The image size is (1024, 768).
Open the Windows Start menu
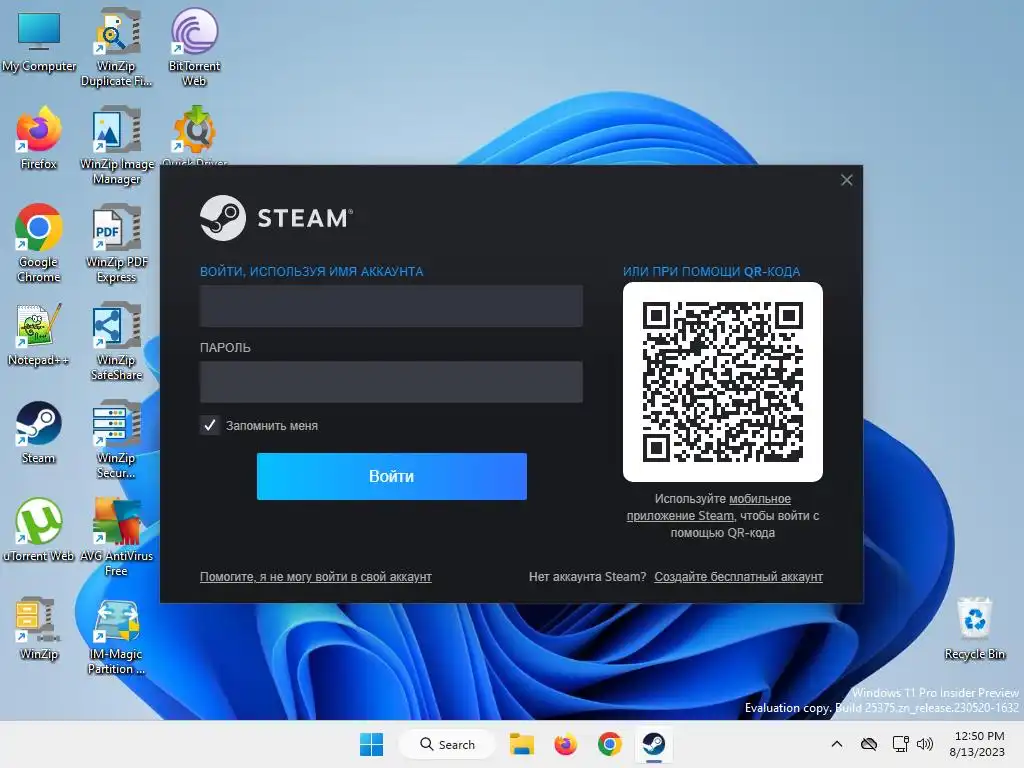(x=372, y=744)
